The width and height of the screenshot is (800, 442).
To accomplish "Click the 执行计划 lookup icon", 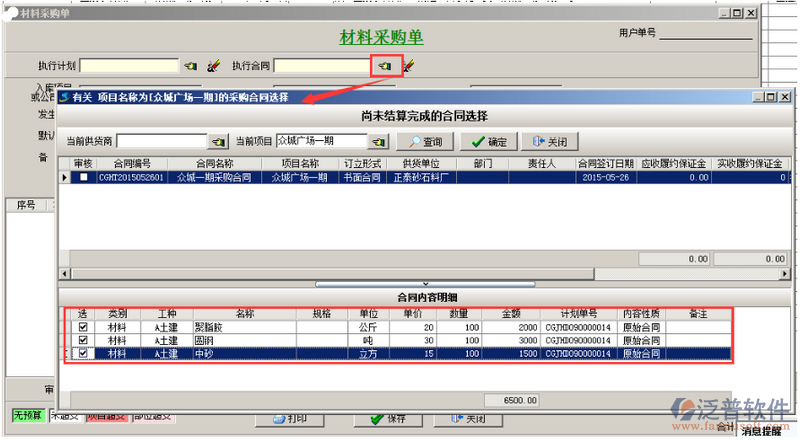I will [191, 66].
